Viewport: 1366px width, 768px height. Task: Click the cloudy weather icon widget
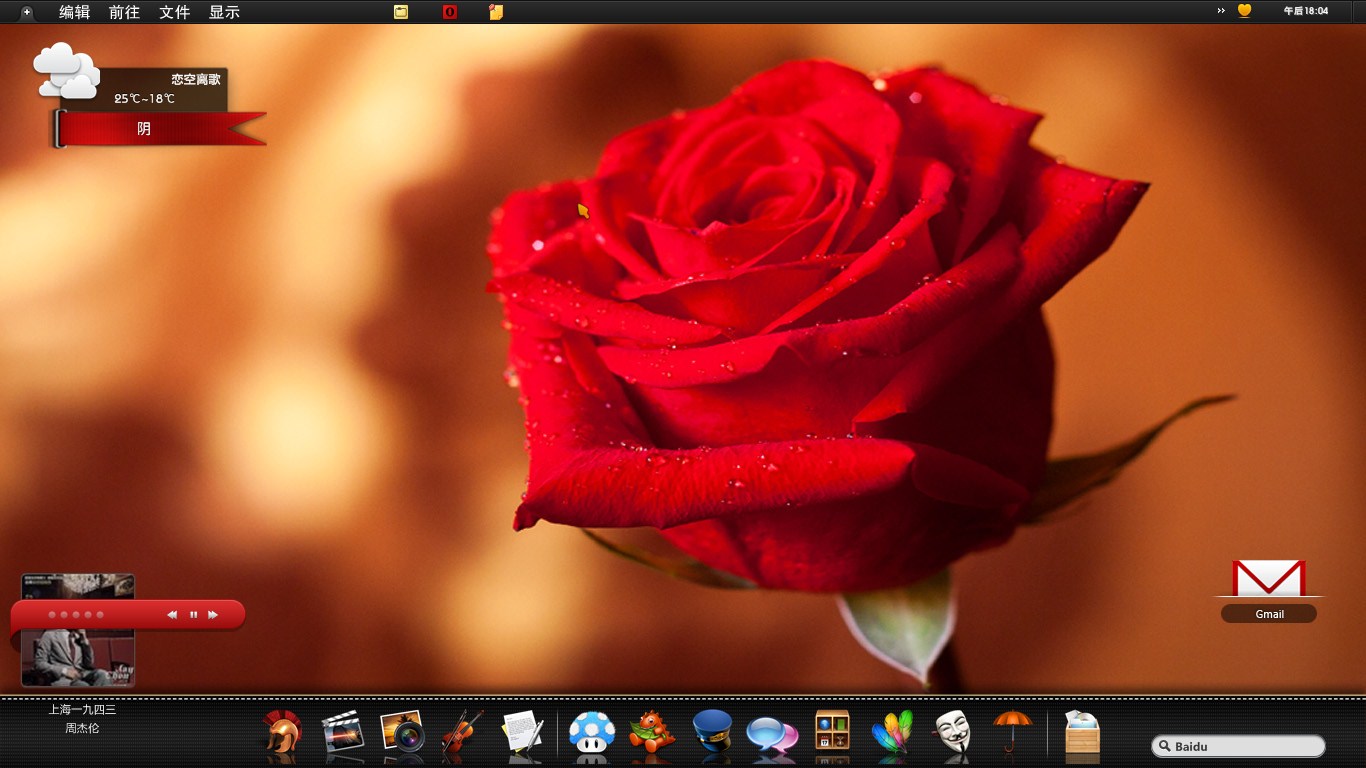coord(66,71)
